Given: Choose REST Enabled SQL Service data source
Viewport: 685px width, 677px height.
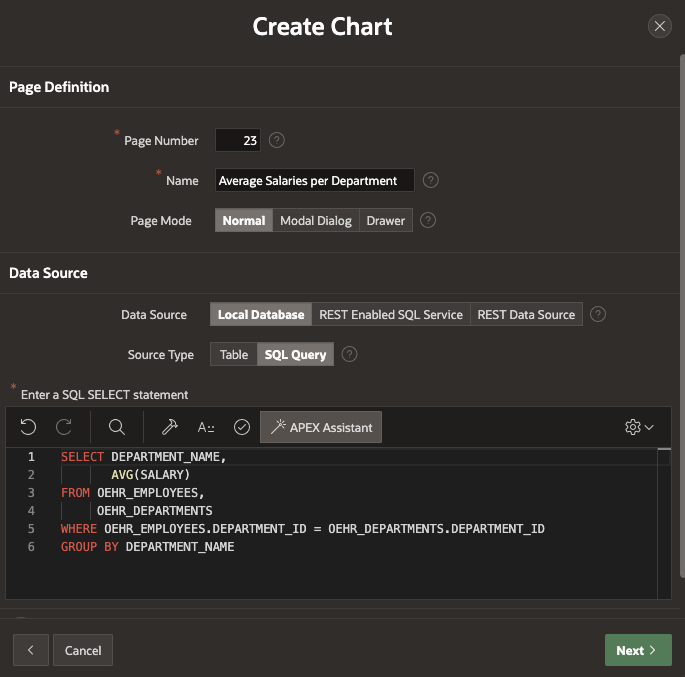Looking at the screenshot, I should 391,314.
